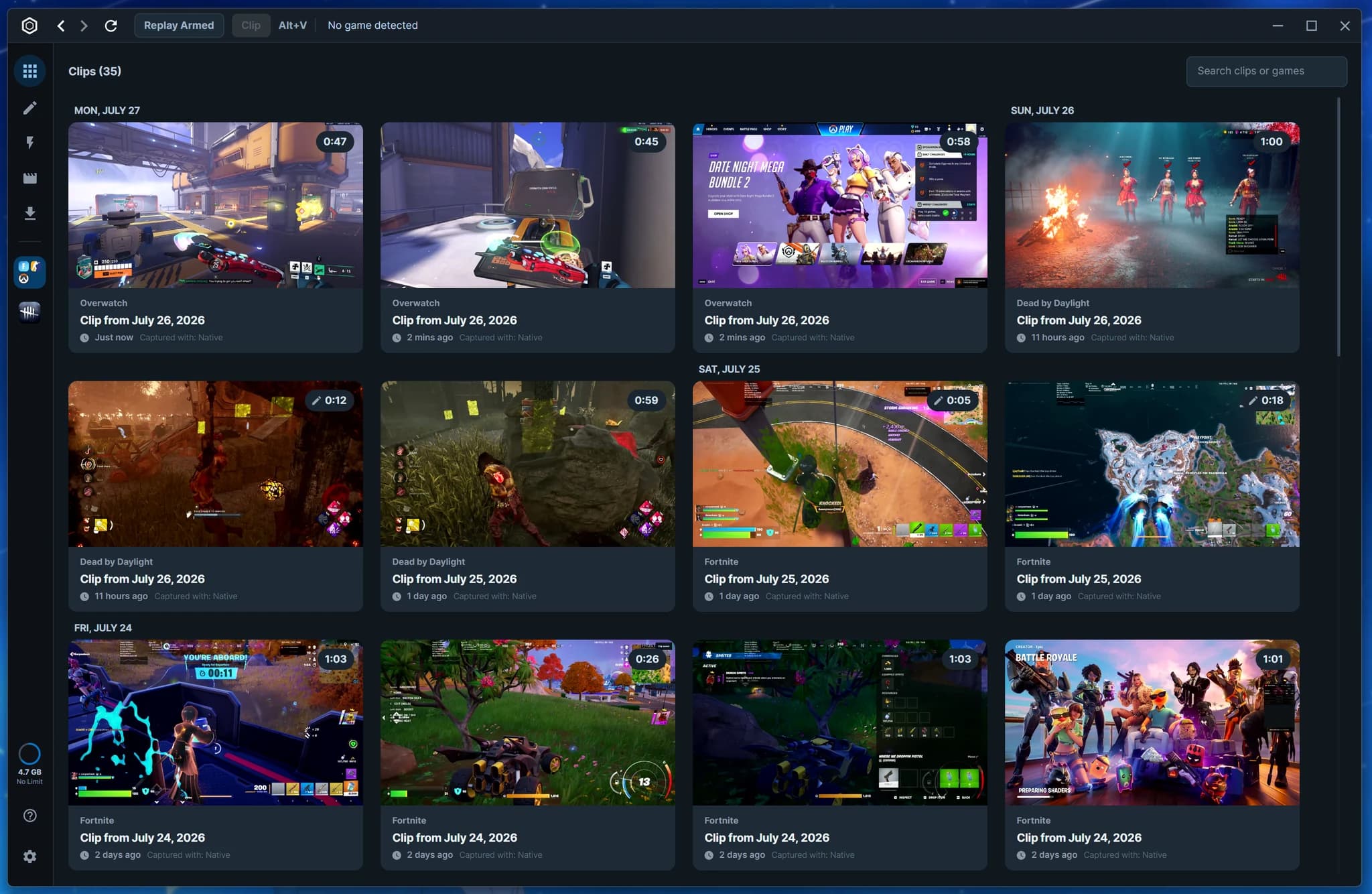Click the Just now timestamp
The height and width of the screenshot is (894, 1372).
[114, 338]
